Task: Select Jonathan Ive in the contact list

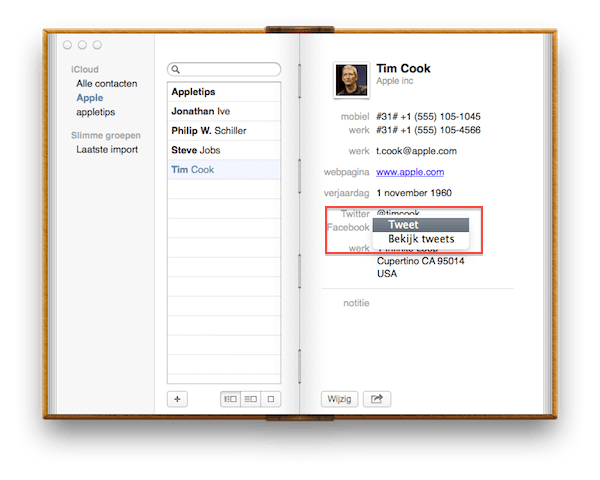Action: pyautogui.click(x=224, y=111)
